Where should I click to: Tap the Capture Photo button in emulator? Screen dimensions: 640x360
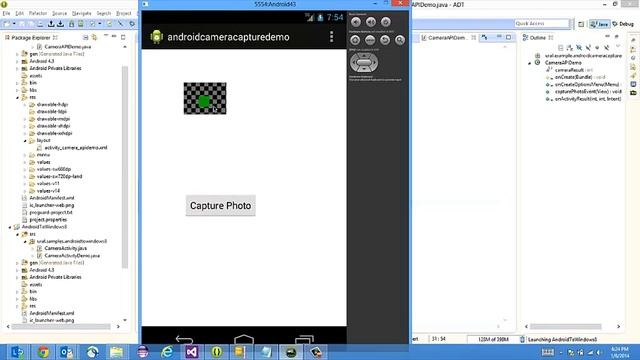tap(220, 206)
